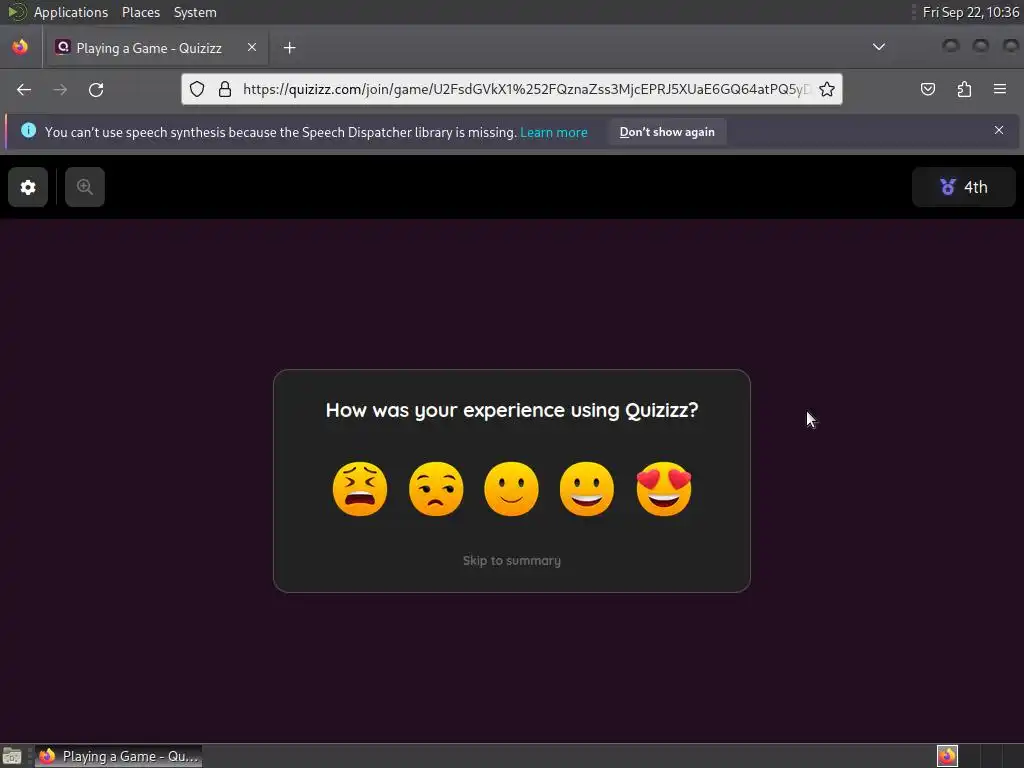
Task: Click Firefox icon in bottom-right tray
Action: click(947, 756)
